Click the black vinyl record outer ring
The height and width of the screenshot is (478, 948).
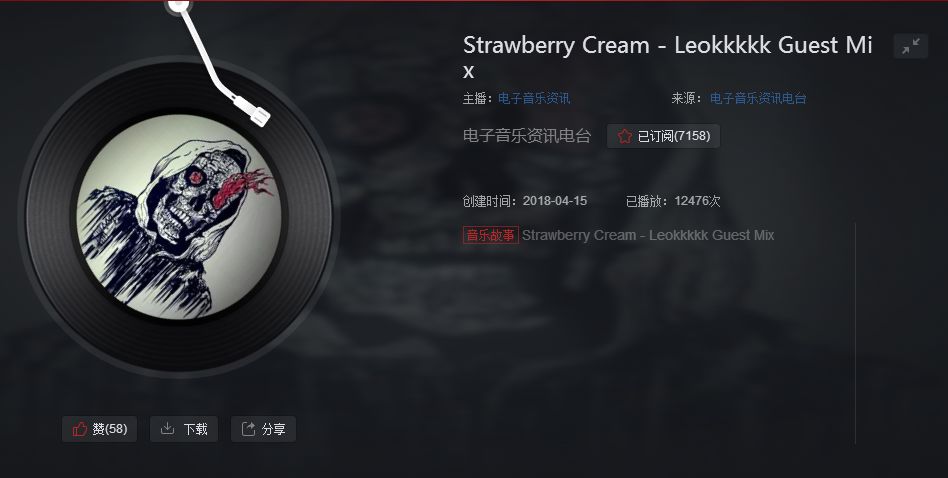pos(48,216)
